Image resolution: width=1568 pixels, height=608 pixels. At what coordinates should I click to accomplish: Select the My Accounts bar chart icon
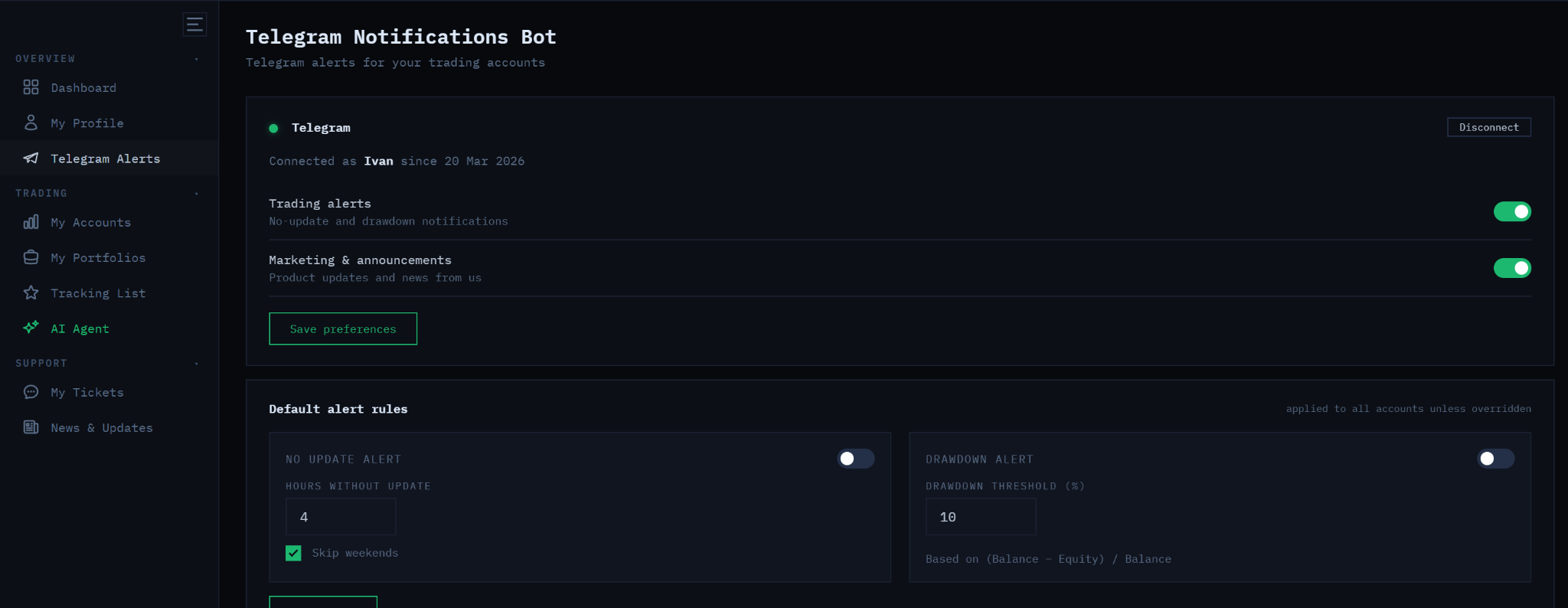click(31, 222)
